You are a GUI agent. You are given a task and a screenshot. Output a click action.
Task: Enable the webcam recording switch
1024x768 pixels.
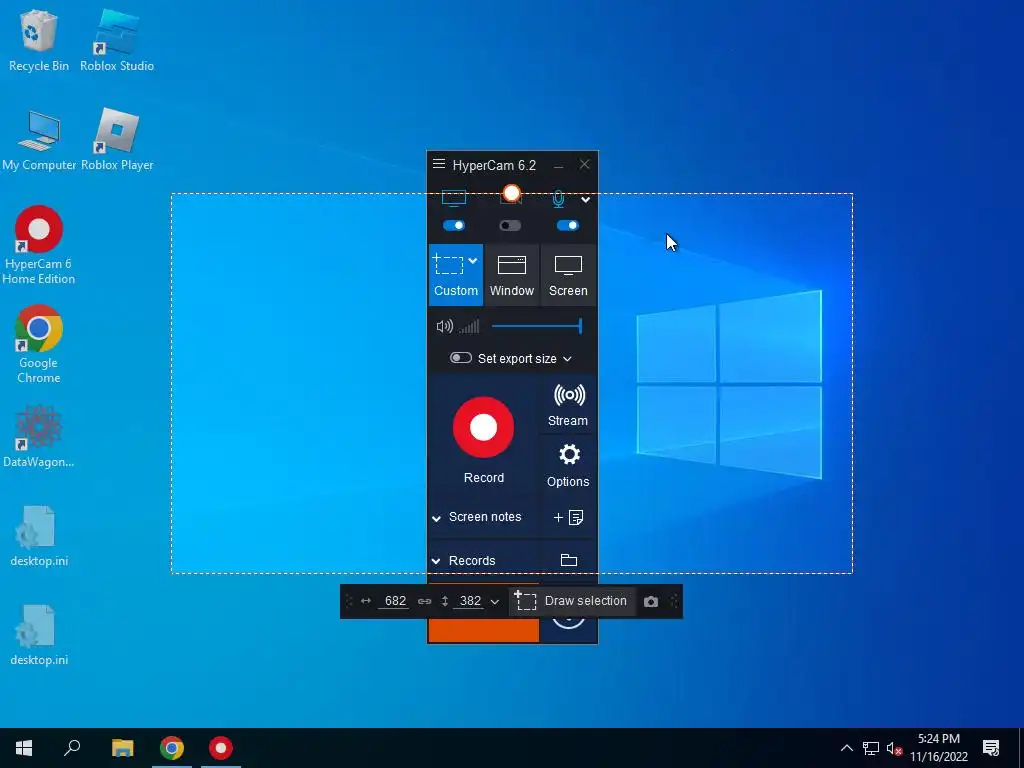(510, 225)
